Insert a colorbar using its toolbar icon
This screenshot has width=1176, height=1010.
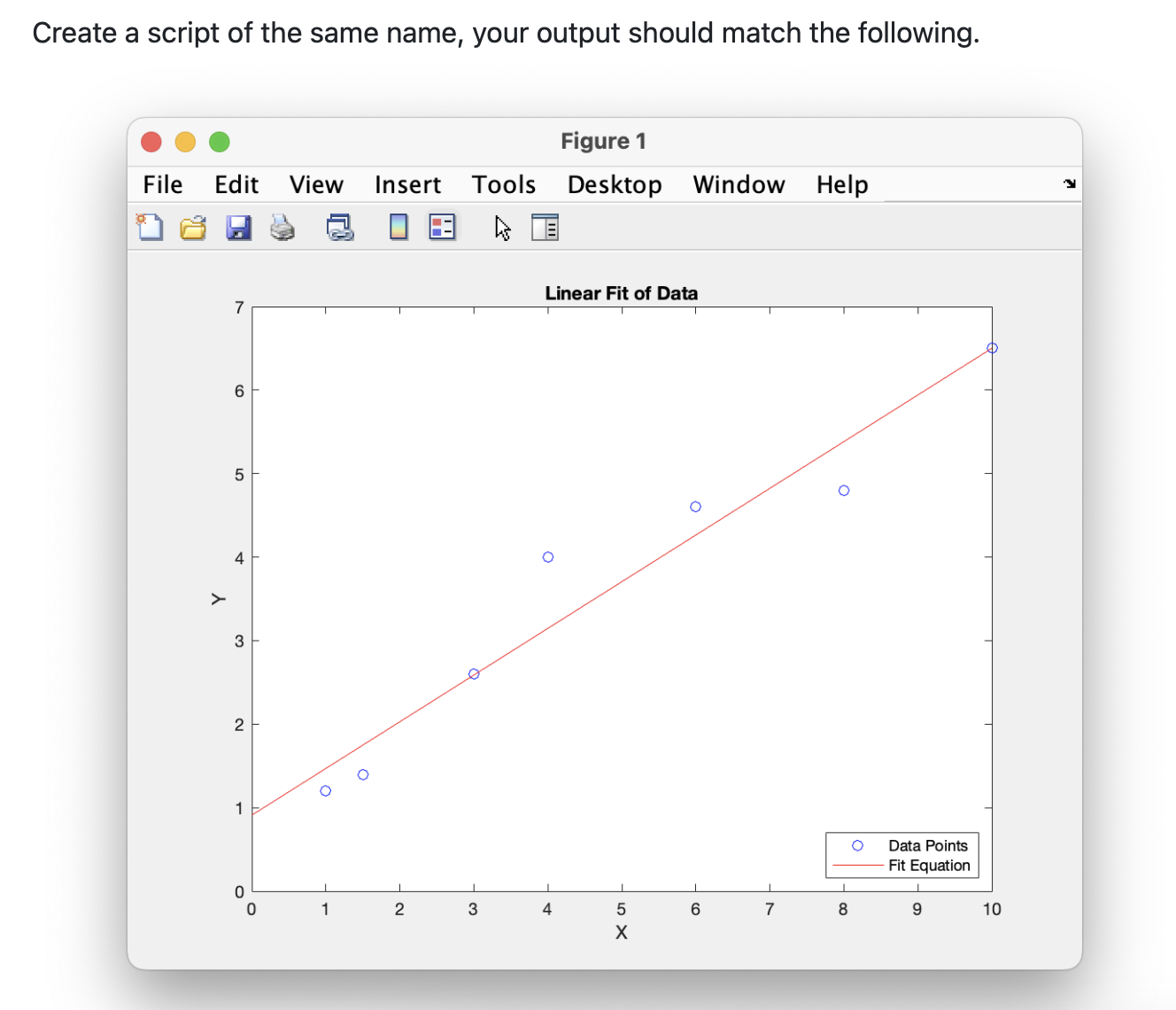pyautogui.click(x=398, y=227)
